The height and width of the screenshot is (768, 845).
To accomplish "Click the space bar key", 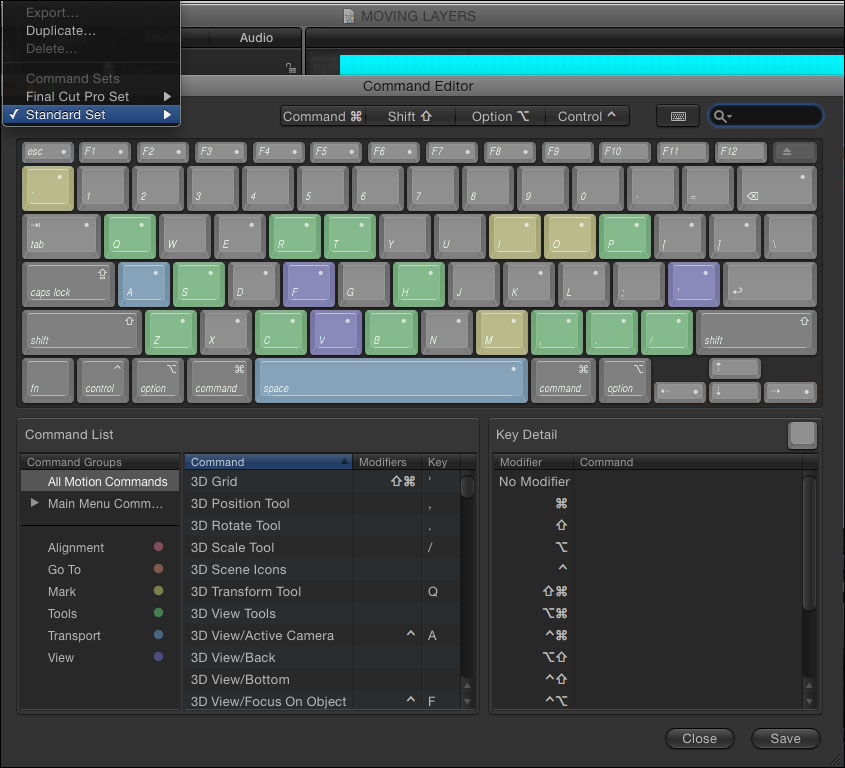I will point(391,381).
